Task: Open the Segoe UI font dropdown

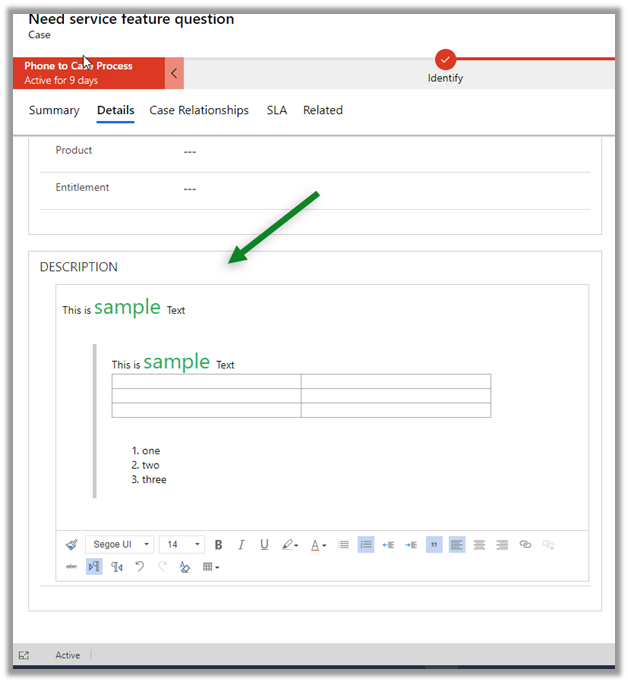Action: coord(119,545)
